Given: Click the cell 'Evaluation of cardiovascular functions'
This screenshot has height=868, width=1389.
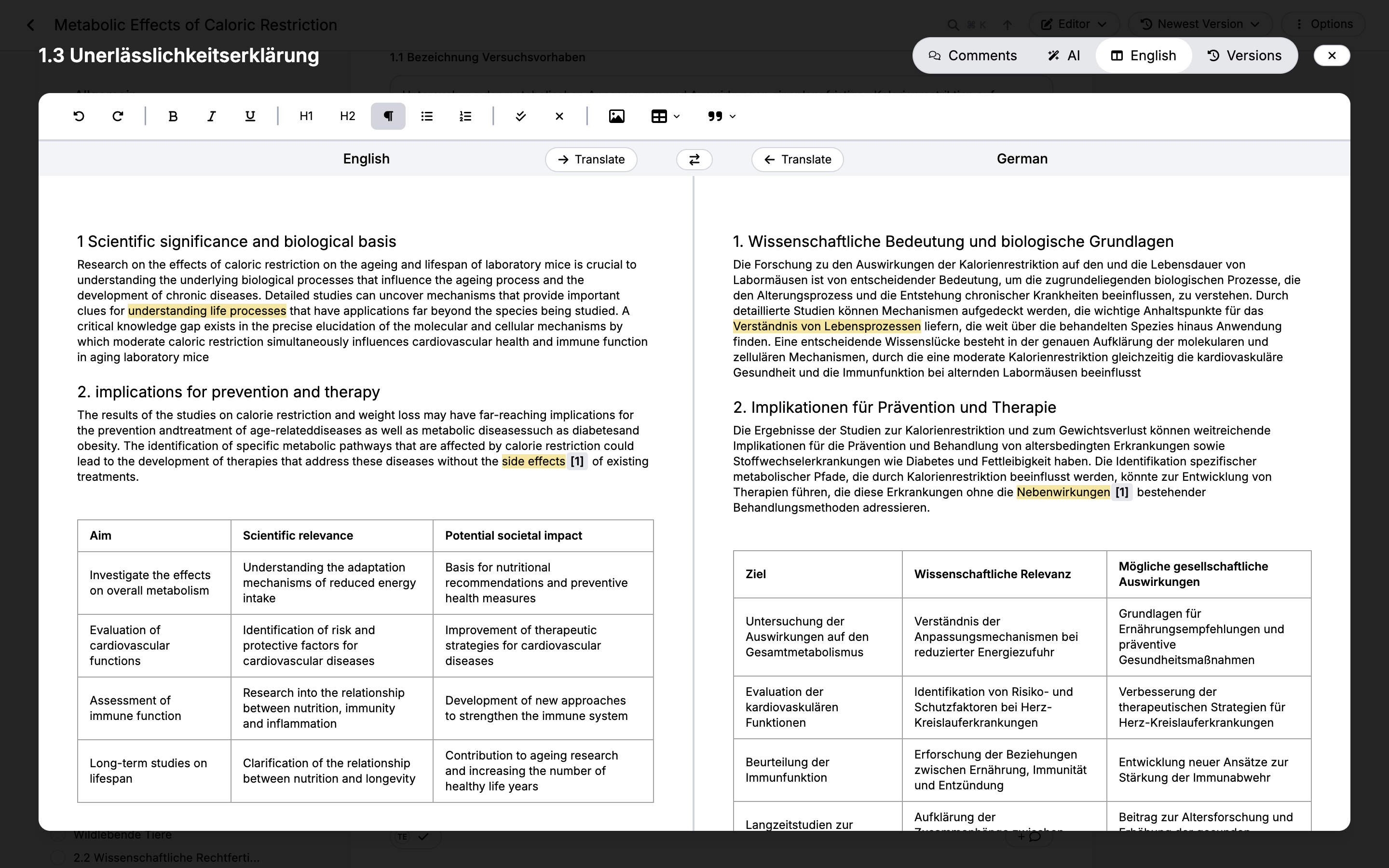Looking at the screenshot, I should 154,646.
